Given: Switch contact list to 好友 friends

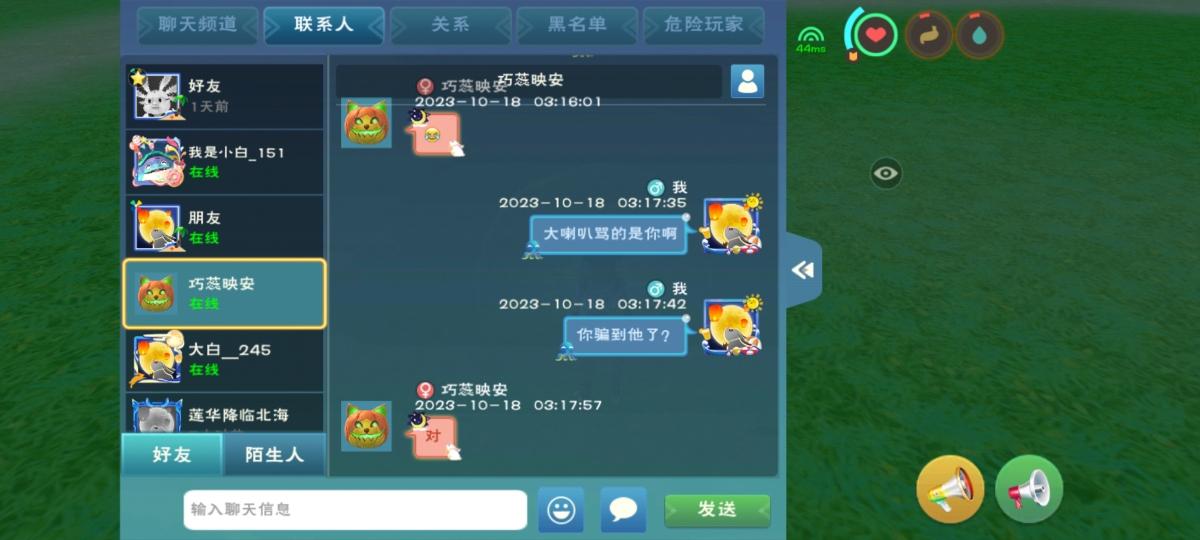Looking at the screenshot, I should (x=172, y=454).
